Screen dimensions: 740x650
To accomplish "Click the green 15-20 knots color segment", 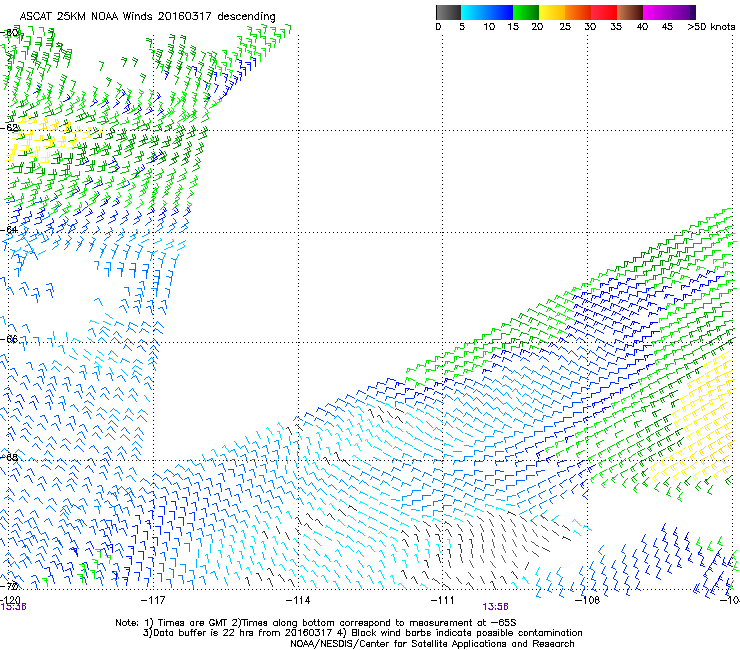I will (526, 12).
